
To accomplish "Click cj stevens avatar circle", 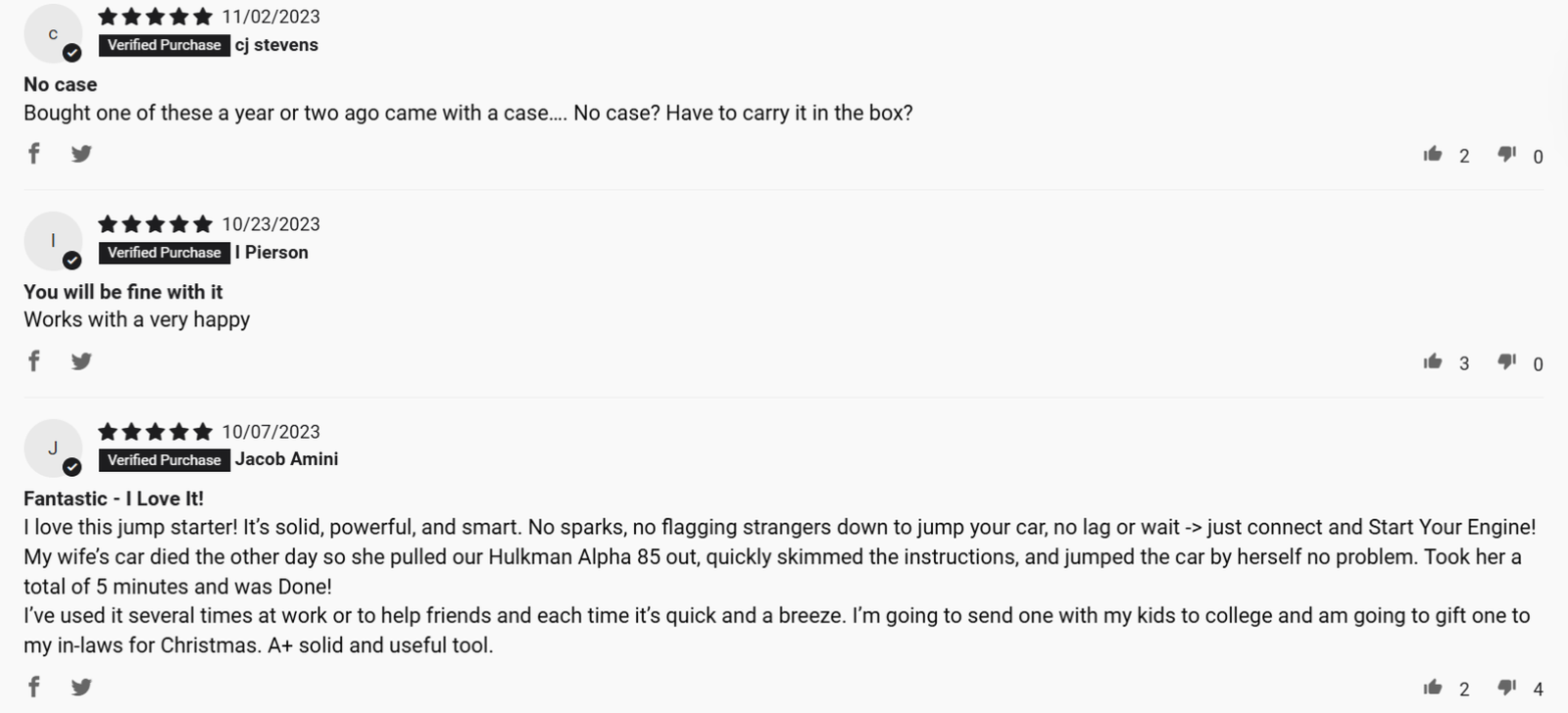I will [53, 33].
